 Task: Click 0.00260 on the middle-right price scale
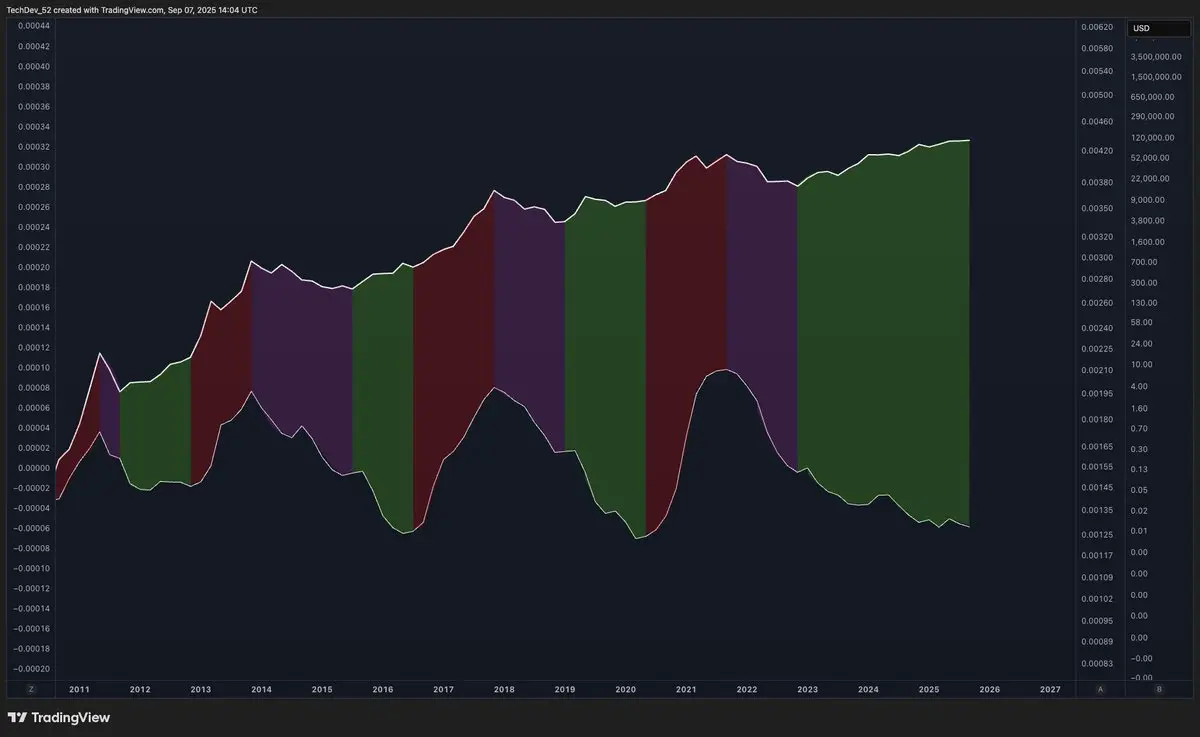click(1097, 302)
